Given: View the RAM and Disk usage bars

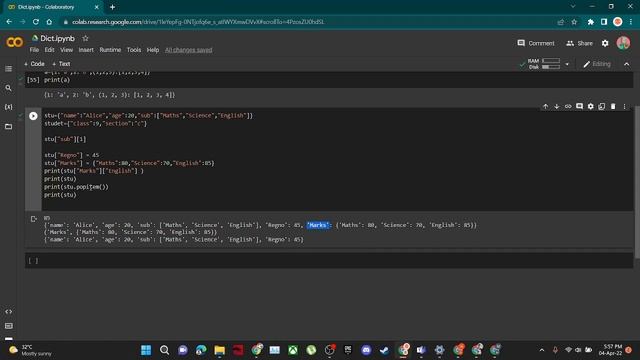Looking at the screenshot, I should pyautogui.click(x=544, y=64).
